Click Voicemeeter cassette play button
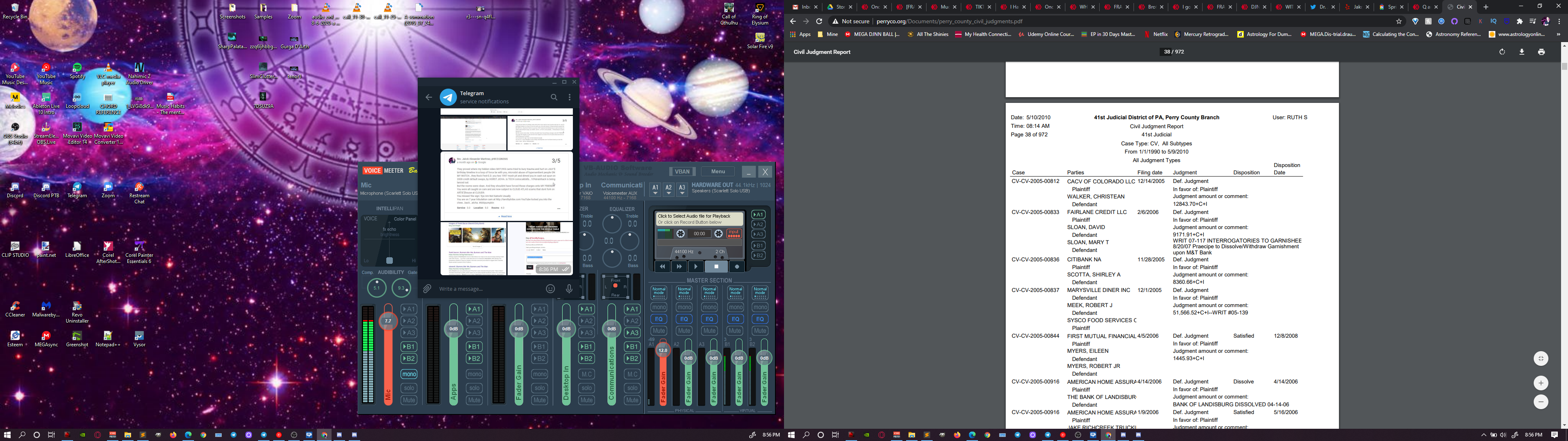 [696, 266]
